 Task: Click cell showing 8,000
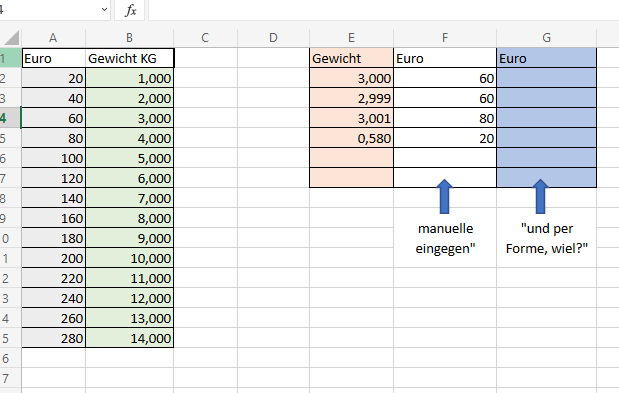(x=129, y=218)
